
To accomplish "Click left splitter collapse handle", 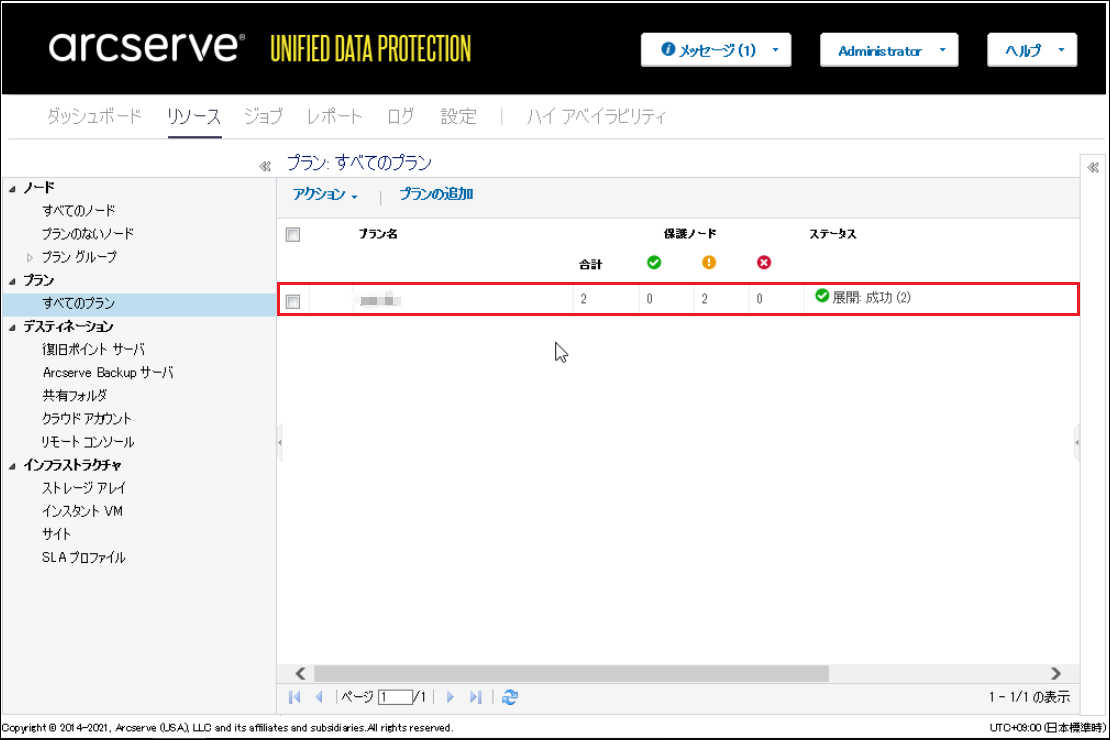I will pyautogui.click(x=280, y=443).
